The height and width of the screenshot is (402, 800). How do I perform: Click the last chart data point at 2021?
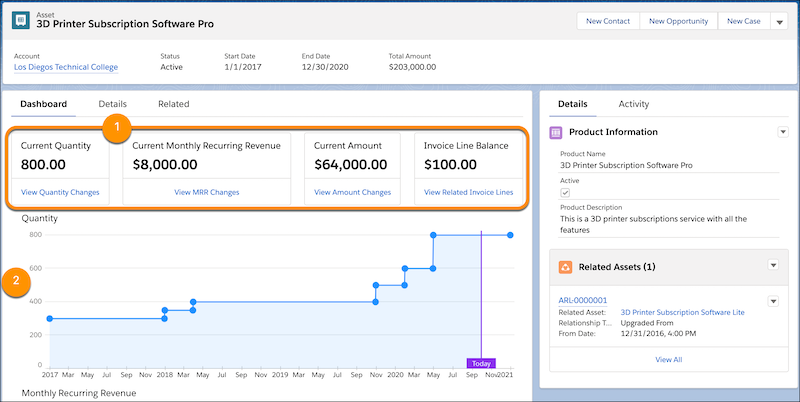[x=510, y=235]
